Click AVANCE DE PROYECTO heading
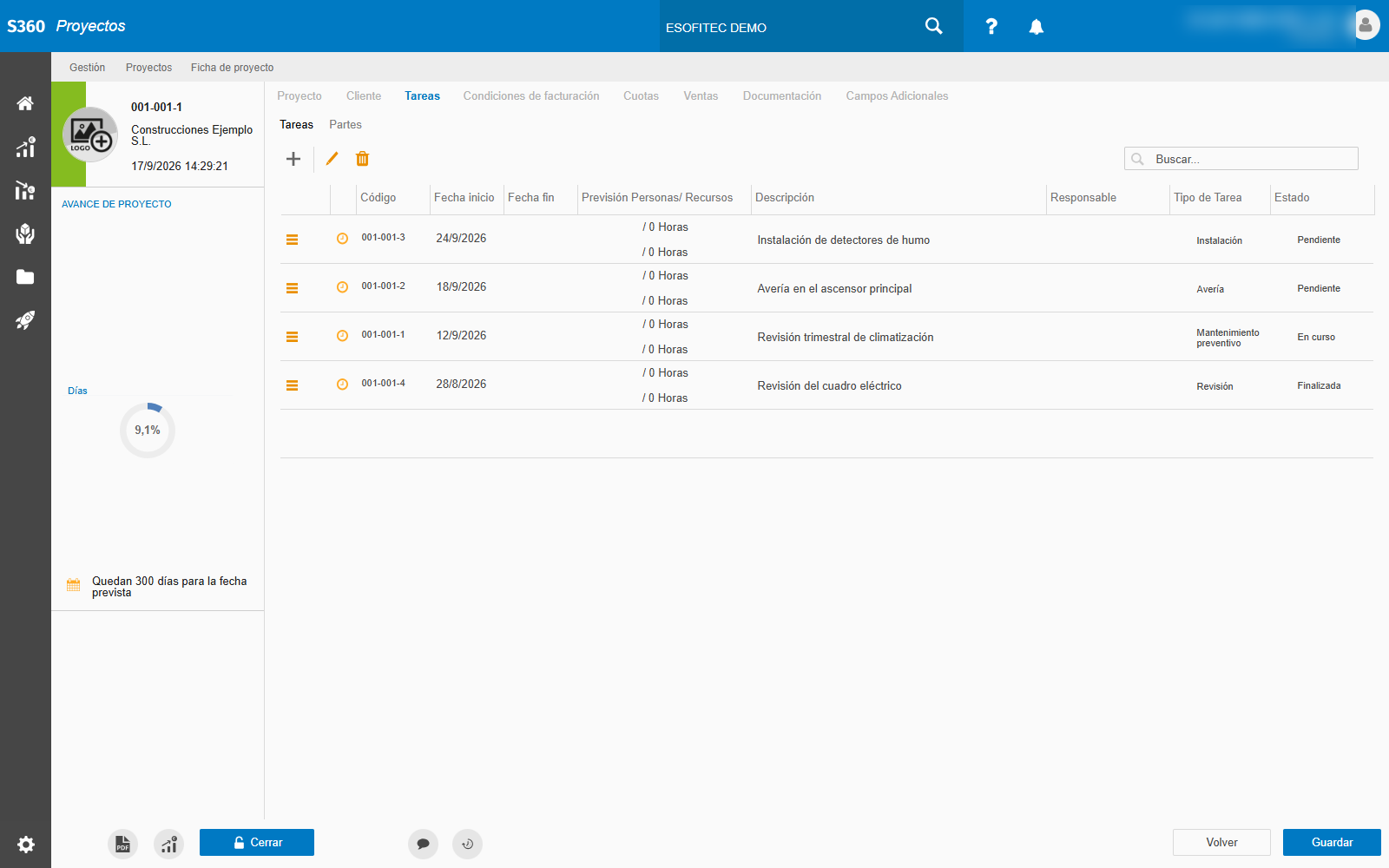Viewport: 1389px width, 868px height. (116, 204)
